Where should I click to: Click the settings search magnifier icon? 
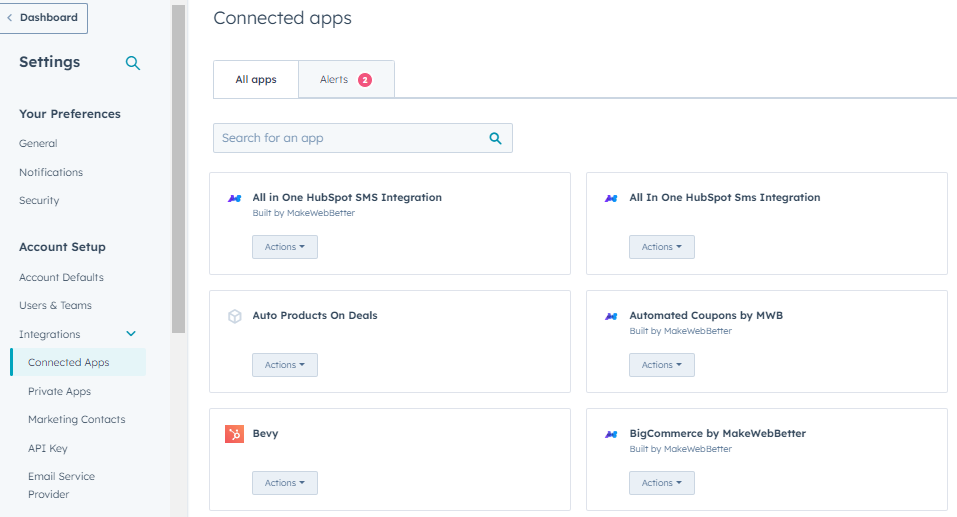(x=133, y=63)
